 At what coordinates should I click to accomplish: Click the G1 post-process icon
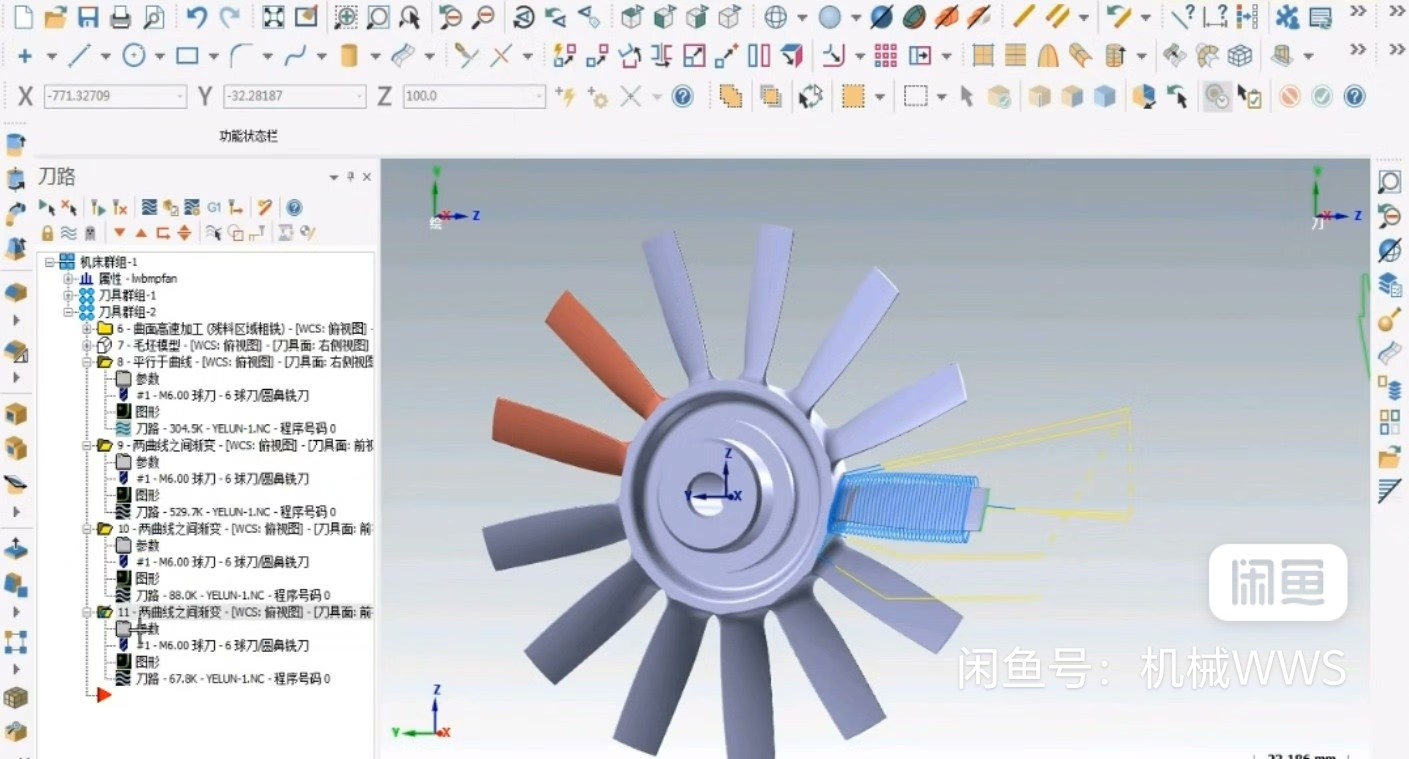click(214, 208)
